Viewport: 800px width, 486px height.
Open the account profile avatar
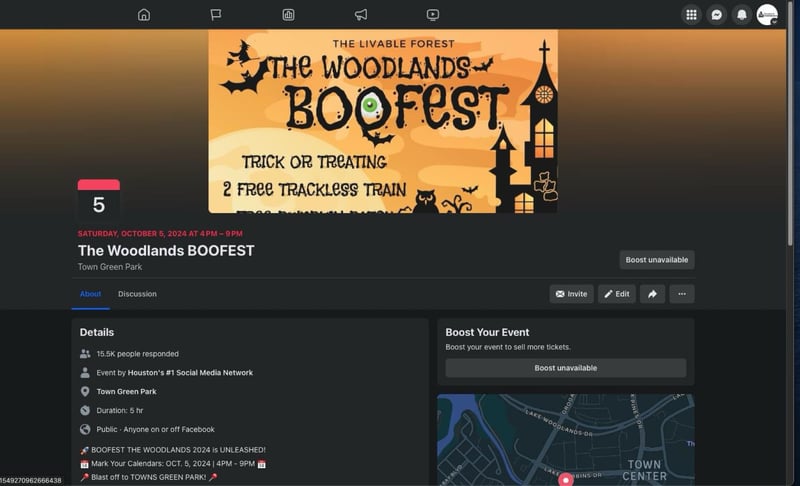[767, 15]
